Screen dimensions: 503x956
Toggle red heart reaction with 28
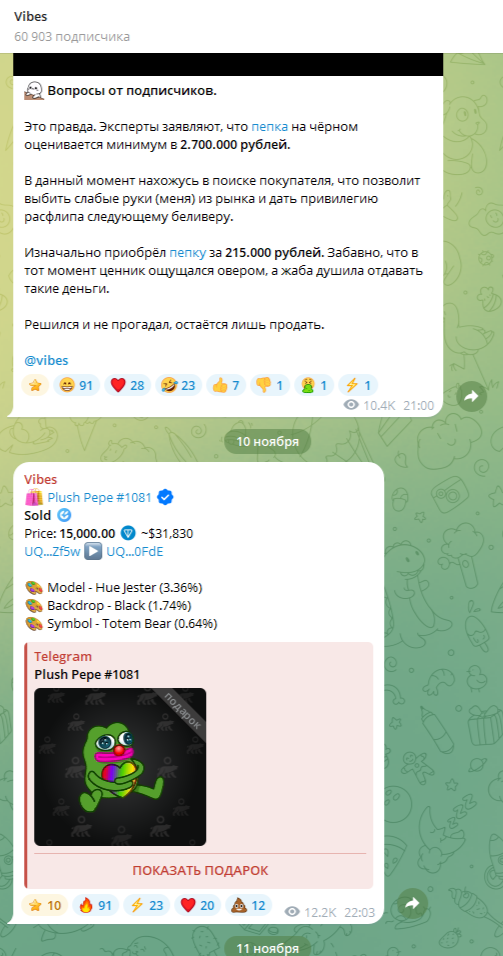(x=127, y=385)
